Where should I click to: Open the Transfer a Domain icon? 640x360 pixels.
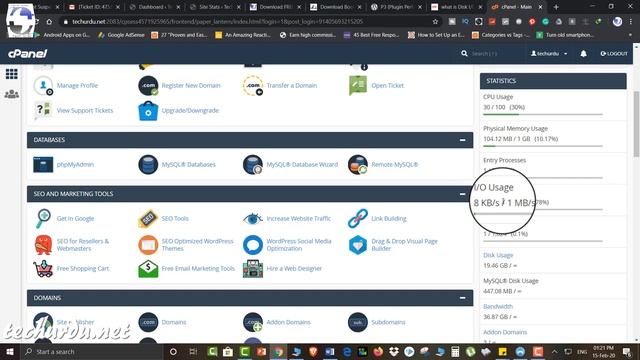click(253, 86)
